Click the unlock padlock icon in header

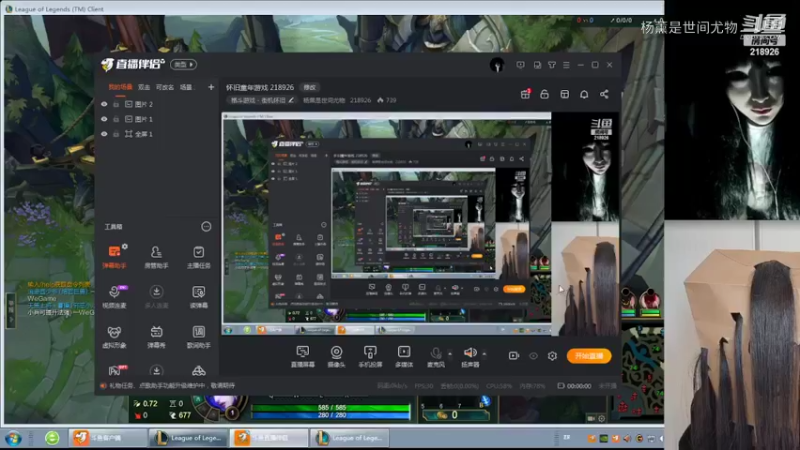[544, 94]
